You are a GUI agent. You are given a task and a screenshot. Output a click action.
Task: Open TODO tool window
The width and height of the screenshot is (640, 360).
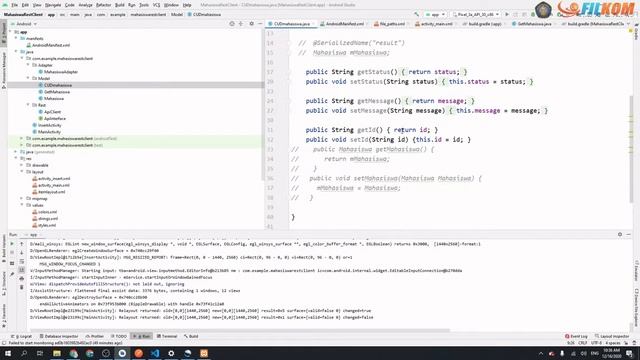tap(119, 336)
